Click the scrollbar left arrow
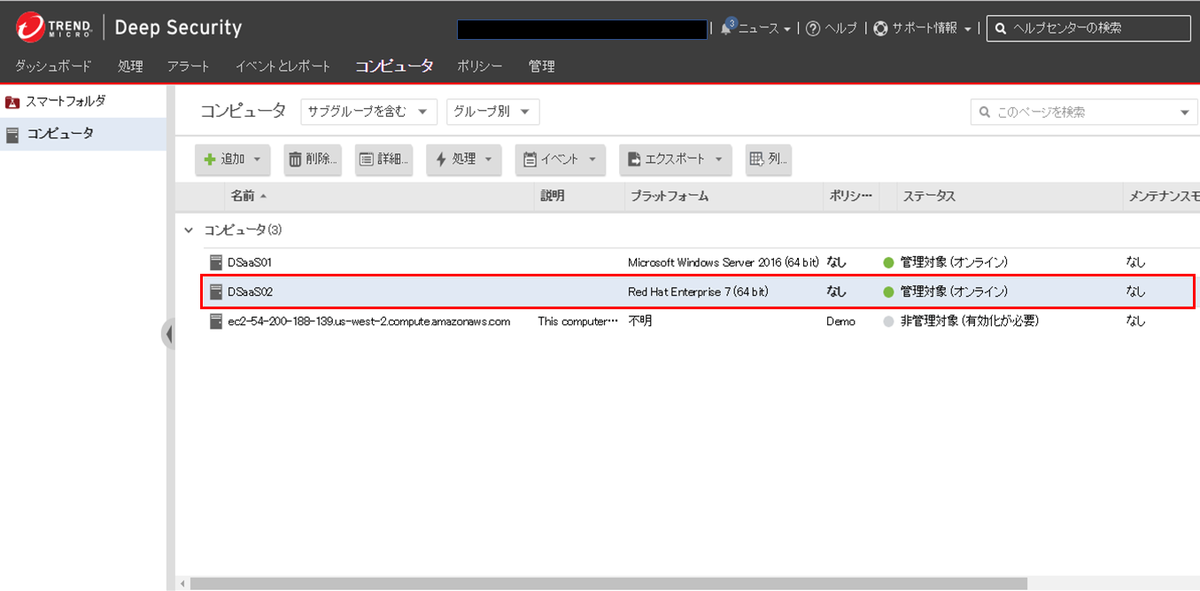The image size is (1200, 591). pos(182,583)
